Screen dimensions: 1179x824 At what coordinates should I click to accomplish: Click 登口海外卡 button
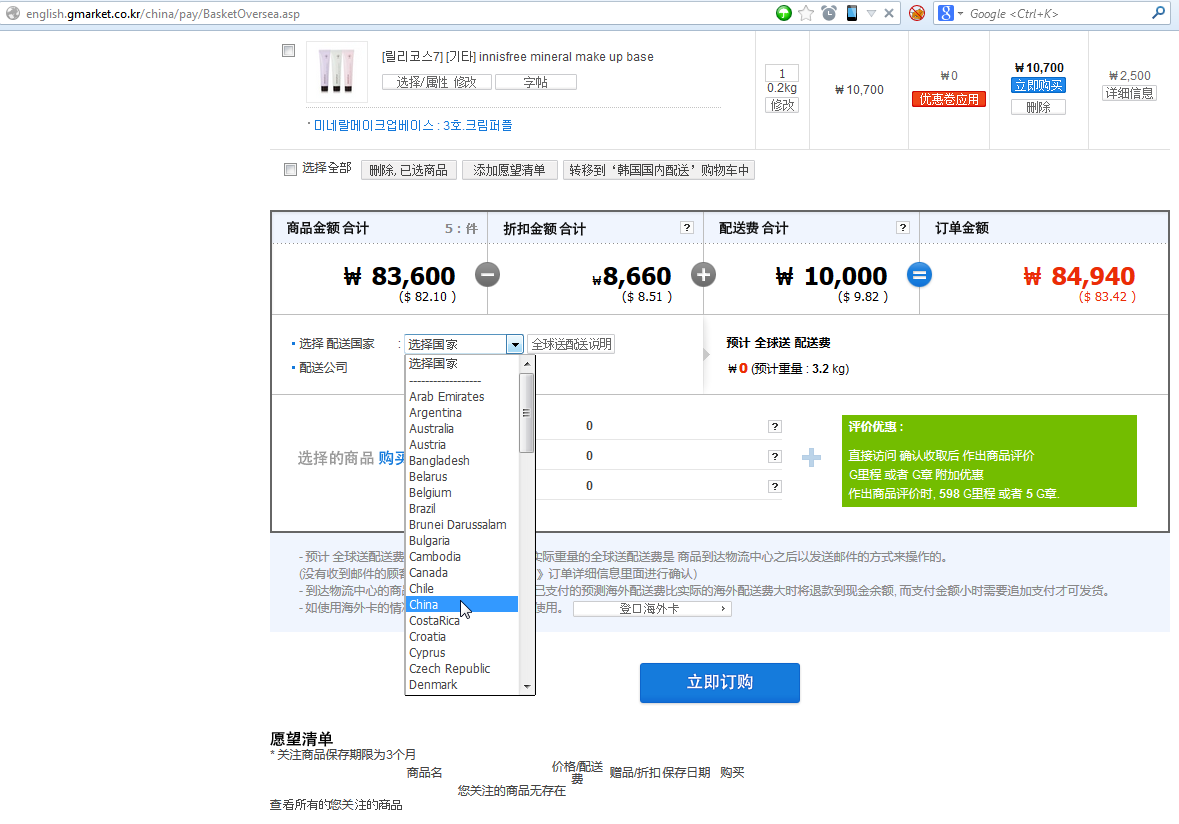click(652, 608)
